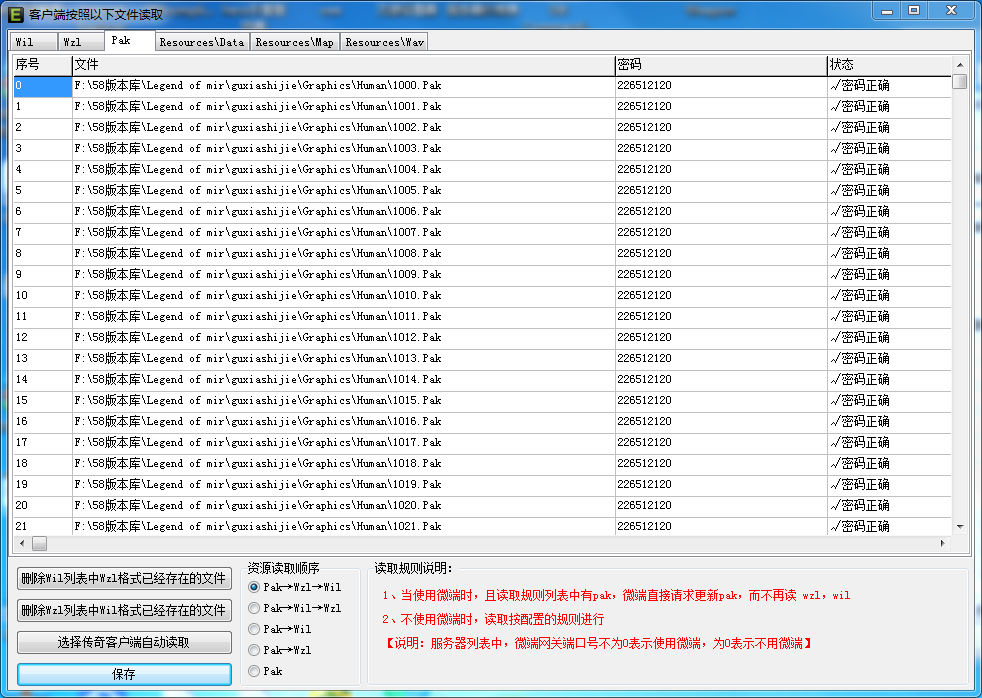Click the 状态 column header
Screen dimensions: 982x698
[888, 64]
